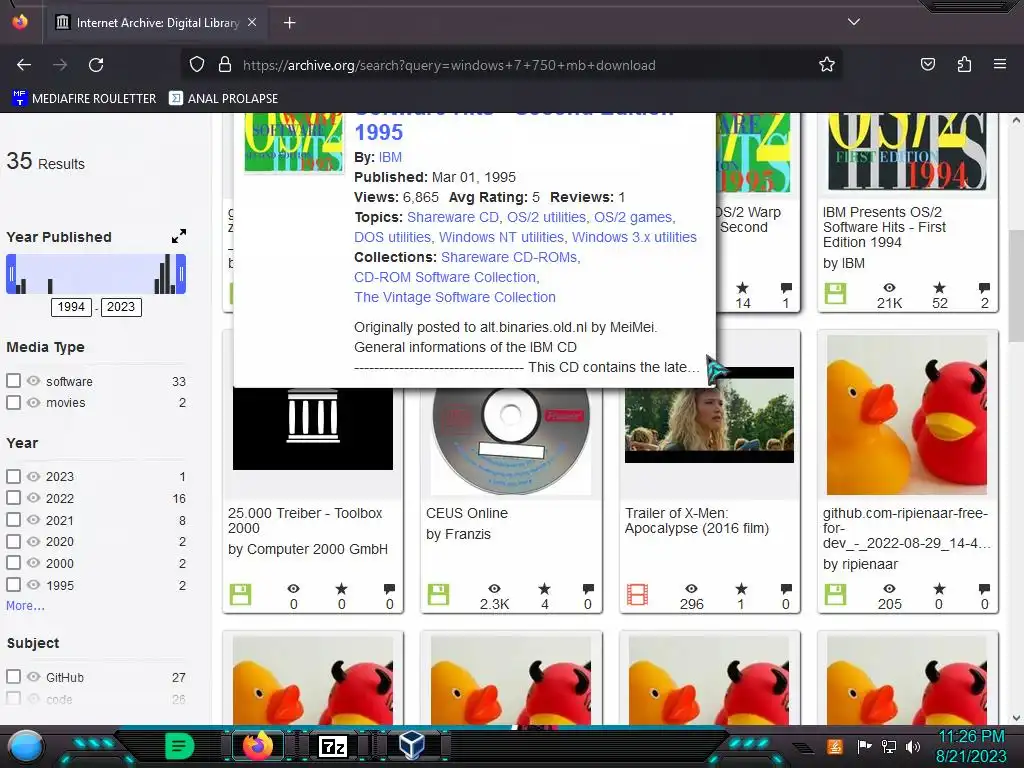The height and width of the screenshot is (768, 1024).
Task: Bookmark this page with the star icon
Action: coord(827,65)
